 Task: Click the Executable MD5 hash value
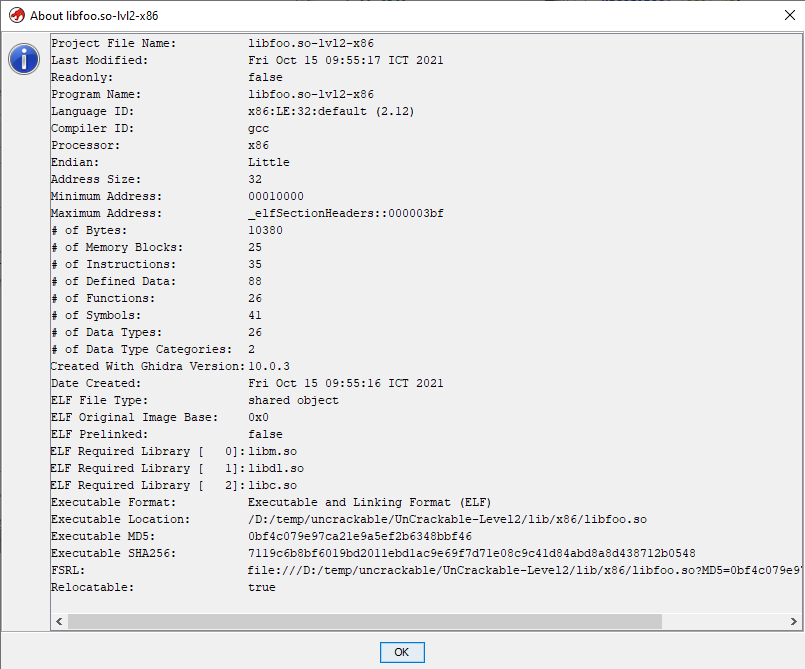point(360,536)
